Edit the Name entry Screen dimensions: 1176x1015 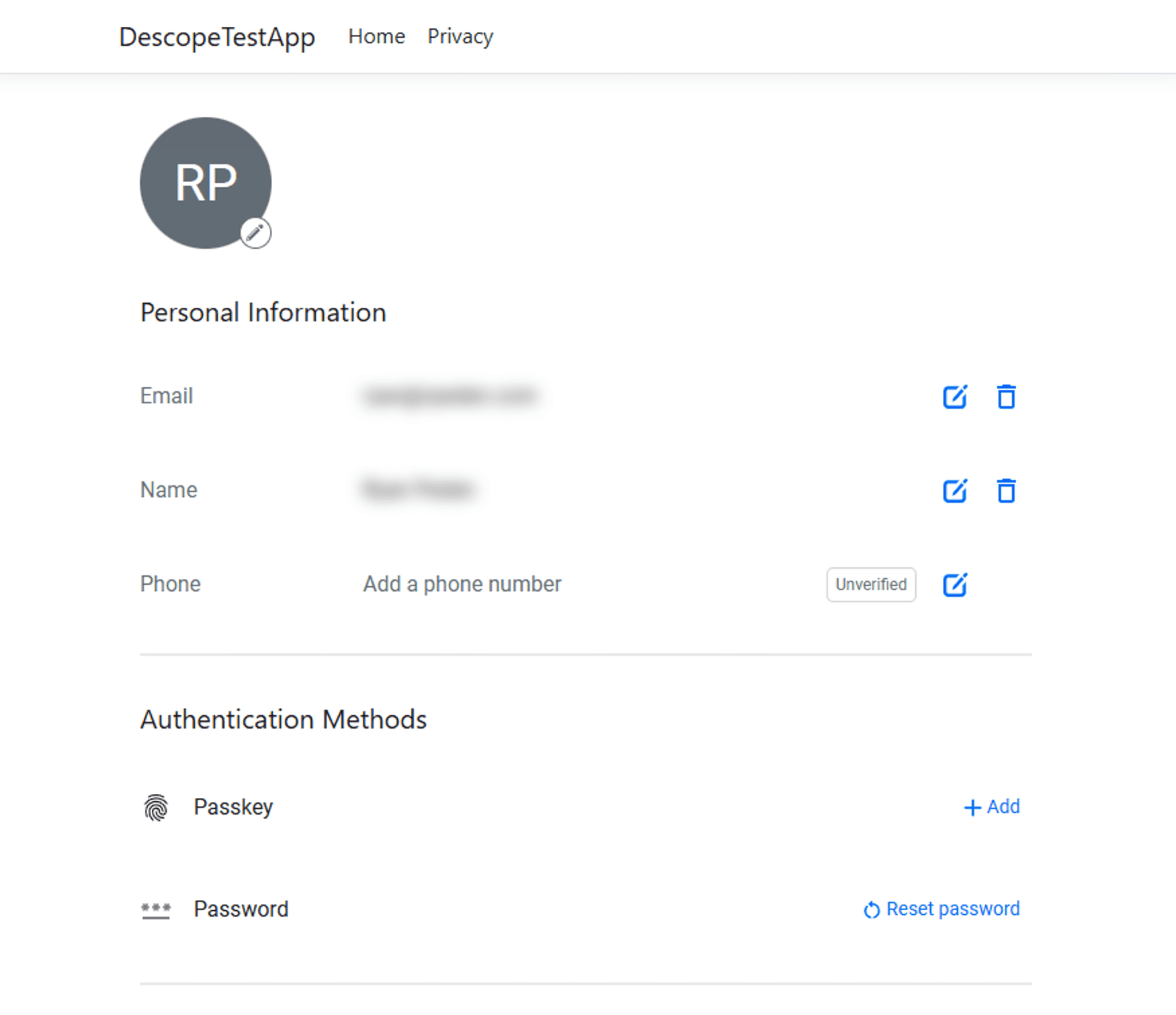point(955,491)
